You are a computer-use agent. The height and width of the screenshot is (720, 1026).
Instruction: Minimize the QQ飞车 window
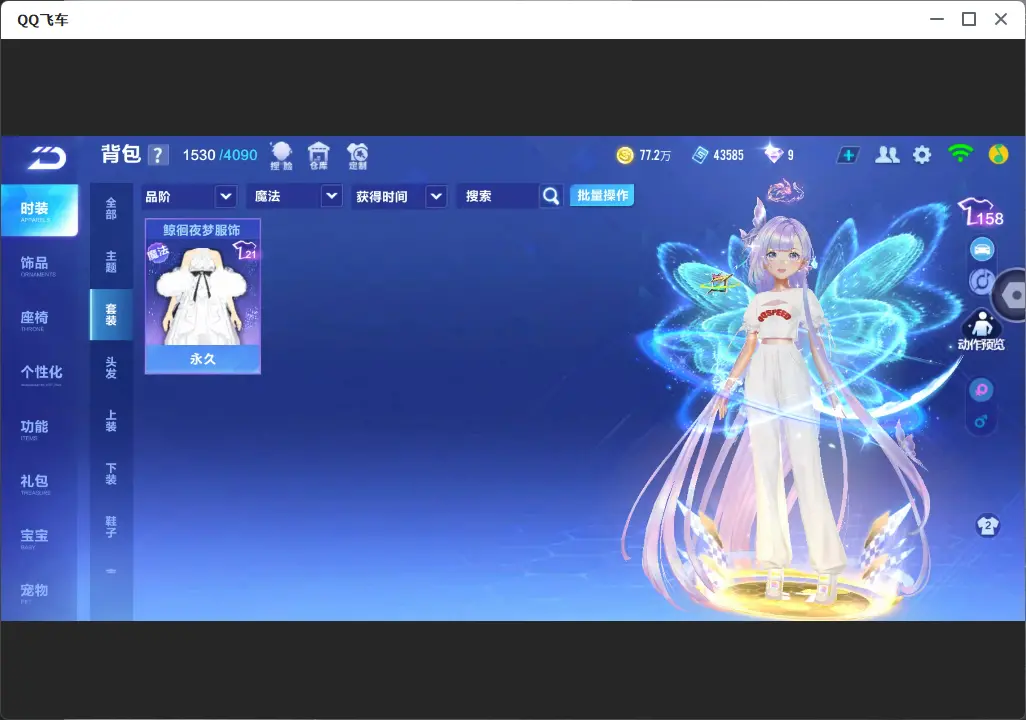click(x=937, y=20)
